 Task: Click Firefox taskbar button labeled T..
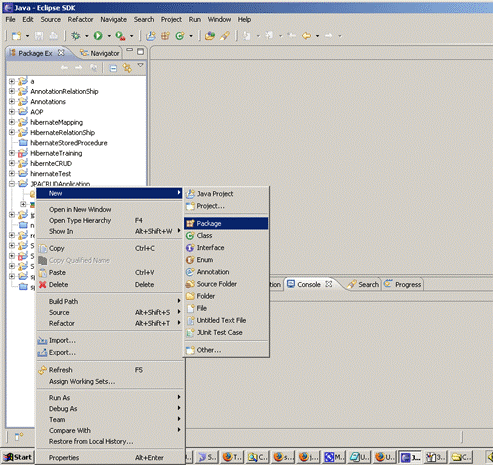pos(233,457)
